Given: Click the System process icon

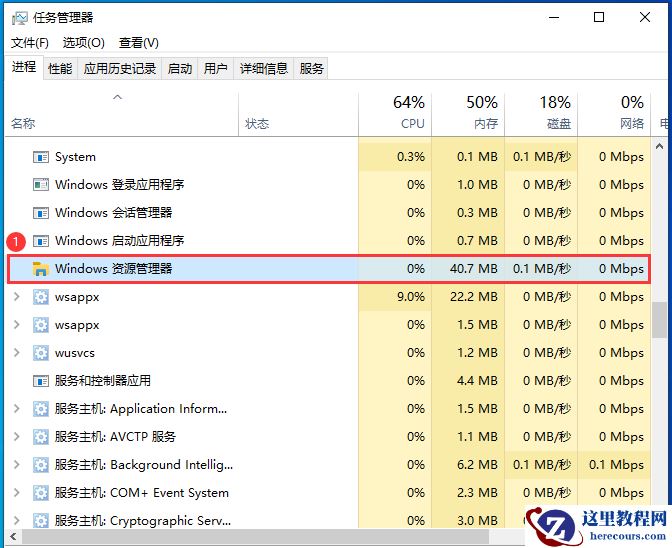Looking at the screenshot, I should click(x=41, y=157).
